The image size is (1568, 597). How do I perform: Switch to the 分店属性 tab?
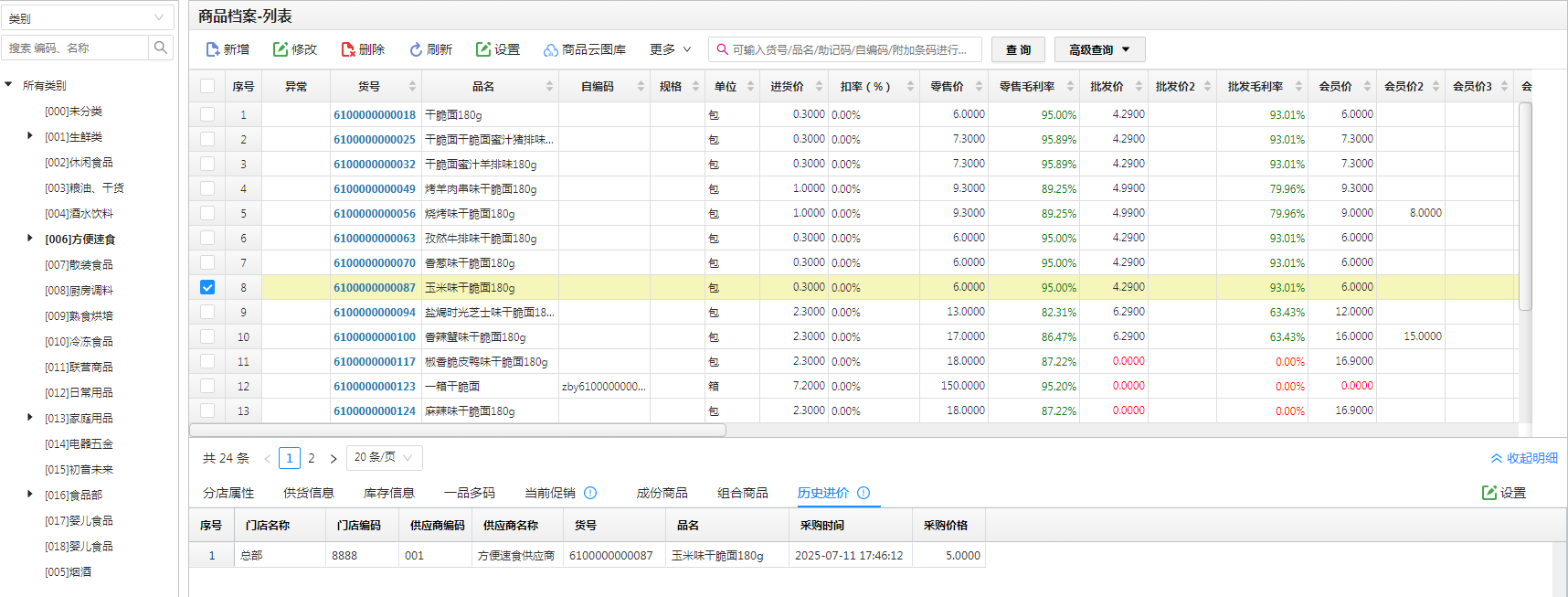[x=228, y=493]
